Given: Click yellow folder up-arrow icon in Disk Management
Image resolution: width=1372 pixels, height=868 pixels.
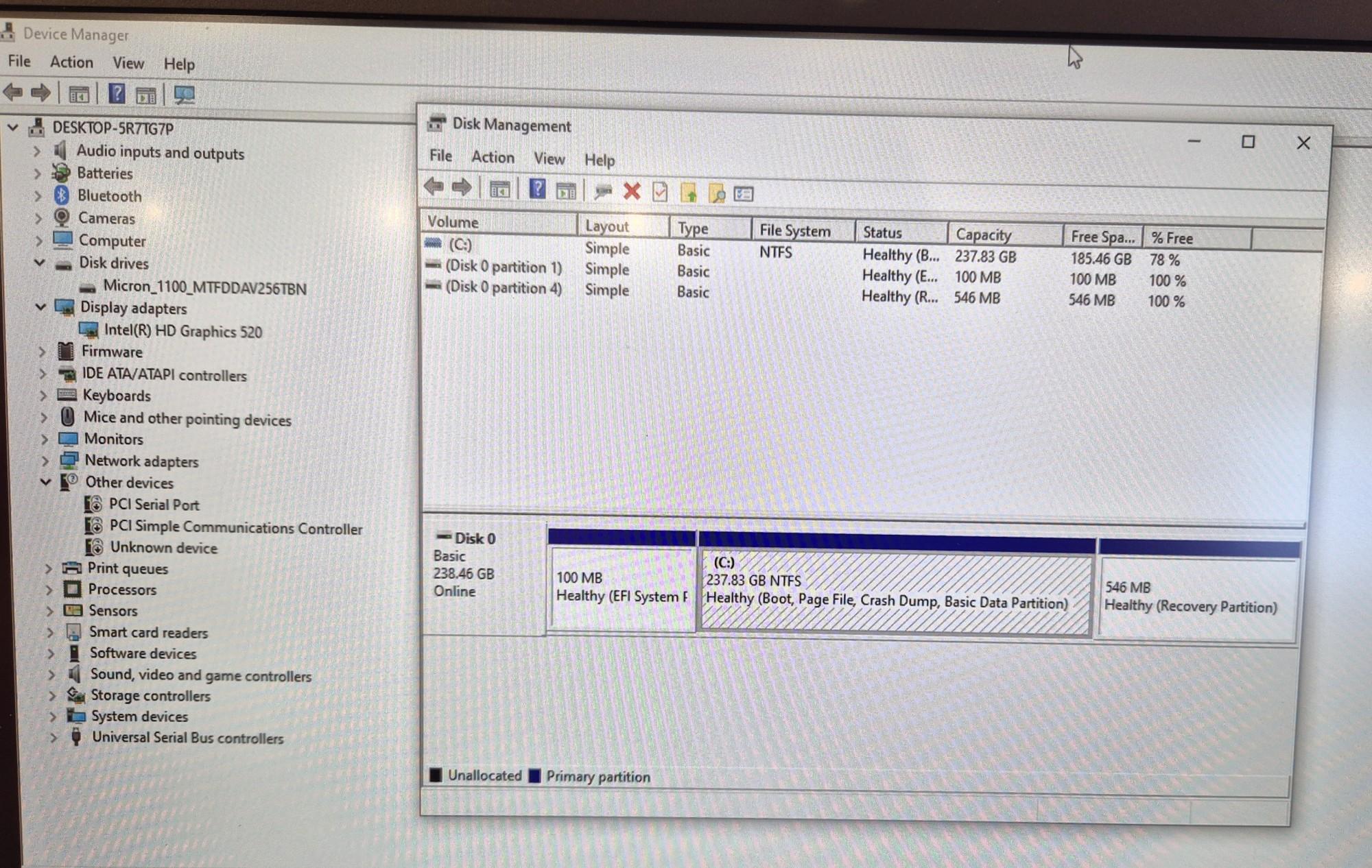Looking at the screenshot, I should 688,193.
